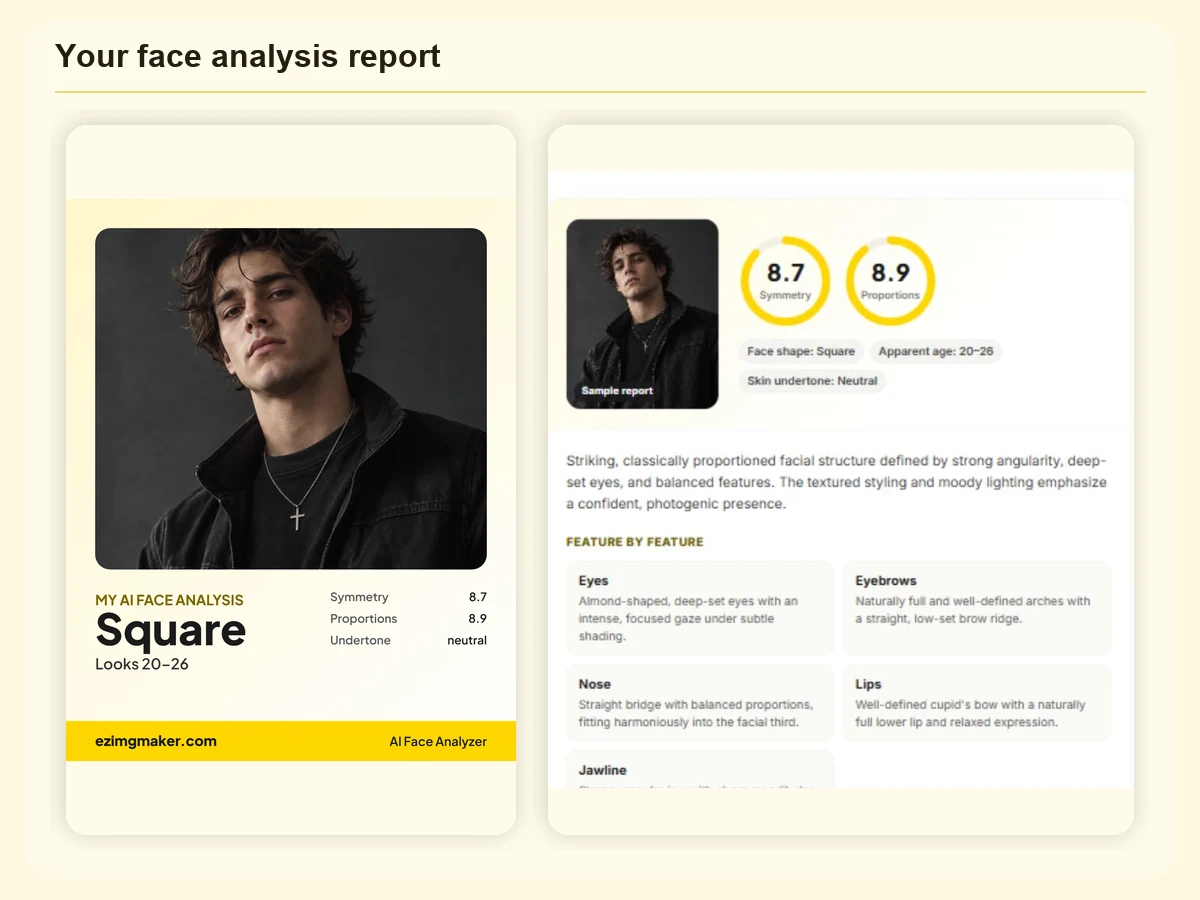1200x900 pixels.
Task: Click the FEATURE BY FEATURE section heading
Action: click(x=635, y=542)
